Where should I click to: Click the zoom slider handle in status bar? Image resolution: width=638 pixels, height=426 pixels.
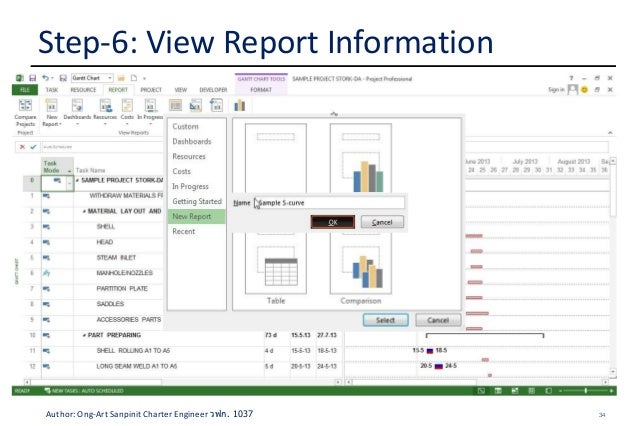[586, 391]
